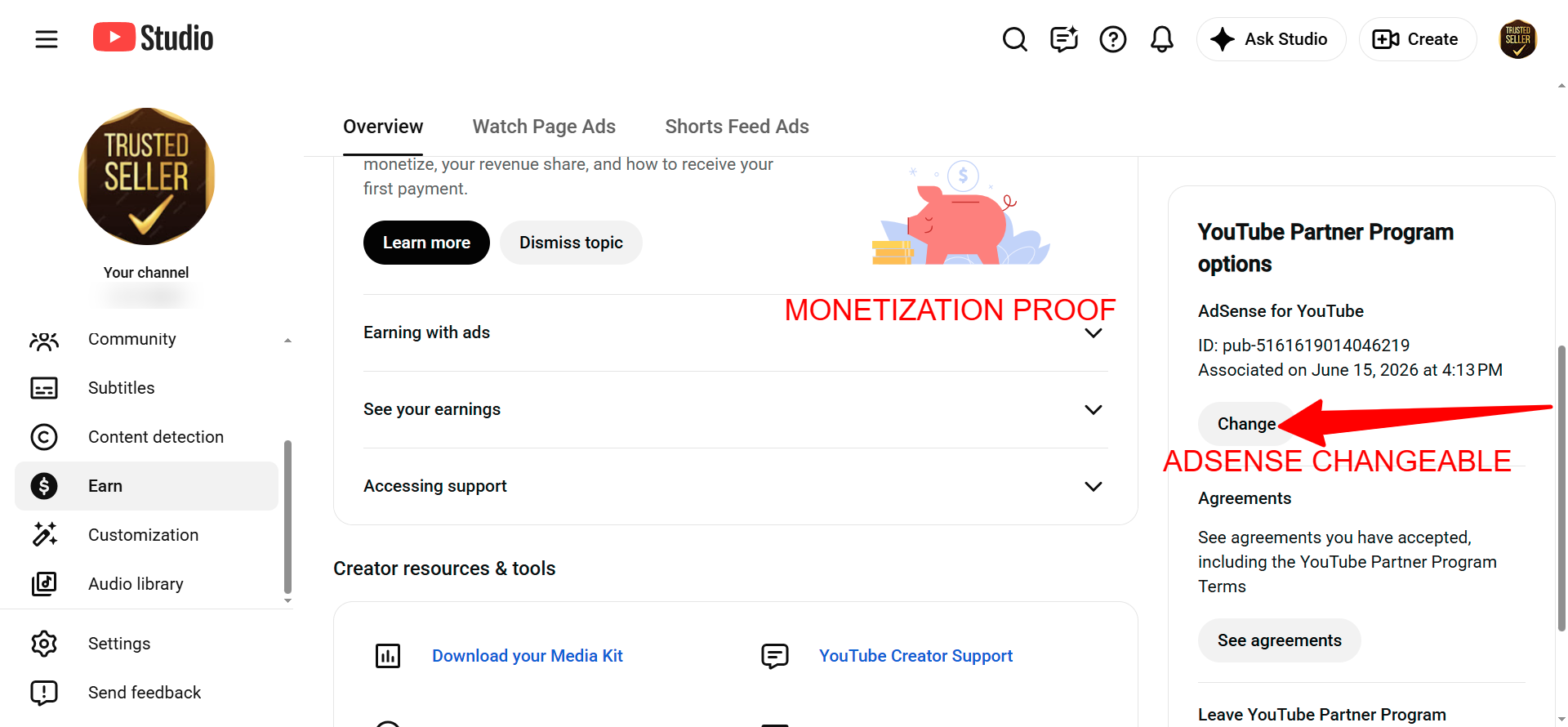Switch to the Shorts Feed Ads tab
The image size is (1568, 727).
[x=737, y=127]
